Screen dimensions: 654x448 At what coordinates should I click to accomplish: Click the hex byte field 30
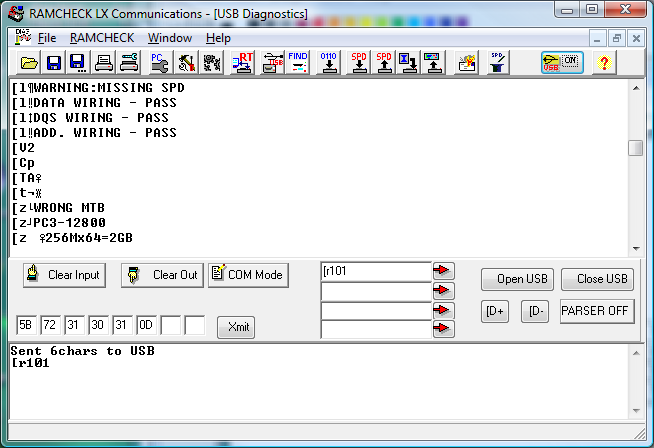pyautogui.click(x=98, y=325)
